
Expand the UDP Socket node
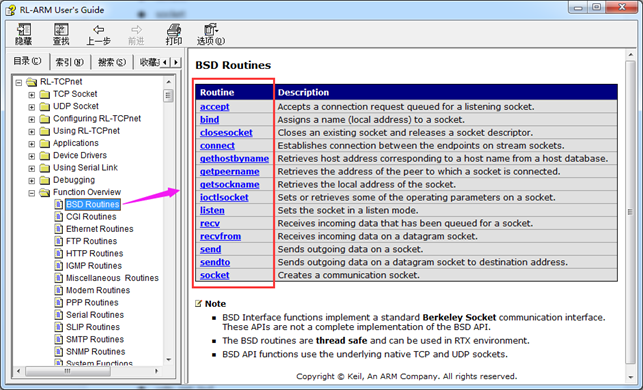coord(32,107)
